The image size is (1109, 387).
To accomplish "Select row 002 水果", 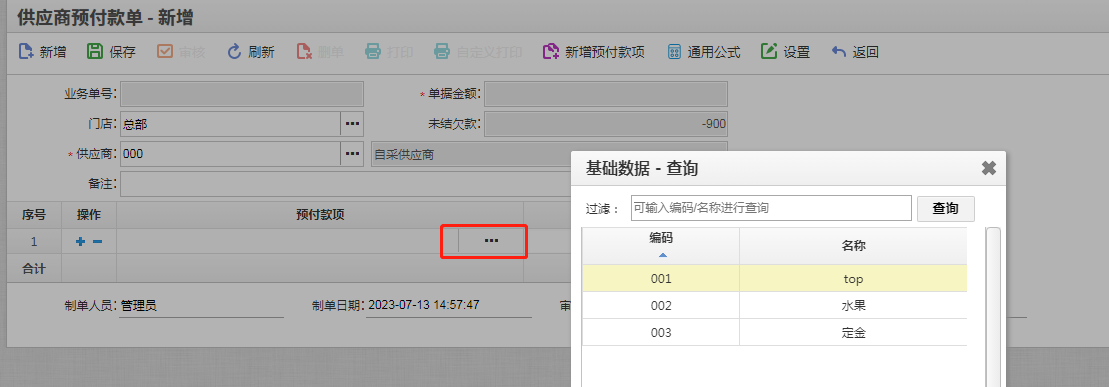I will pos(774,306).
